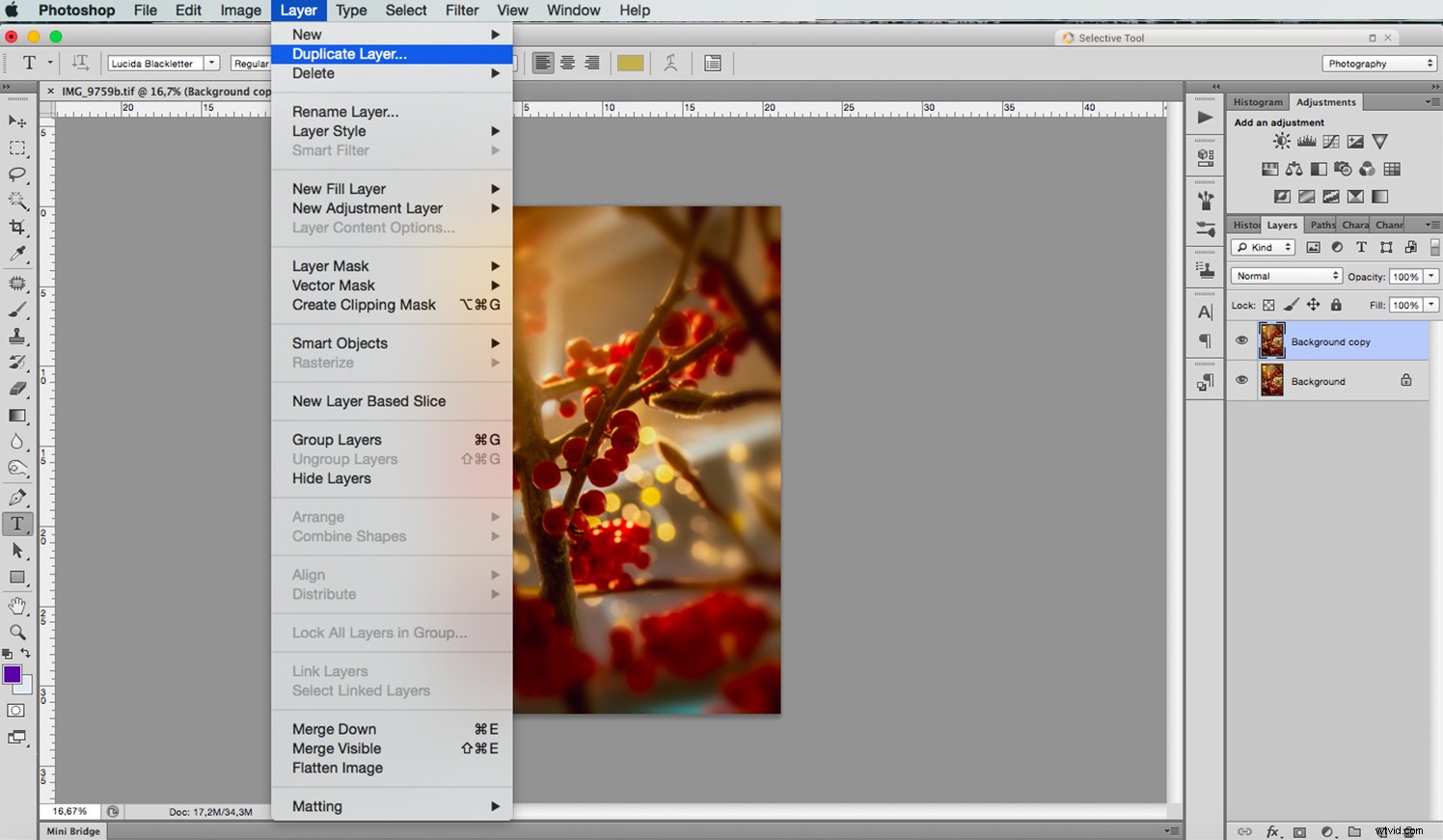
Task: Pick the Lasso tool
Action: point(17,175)
